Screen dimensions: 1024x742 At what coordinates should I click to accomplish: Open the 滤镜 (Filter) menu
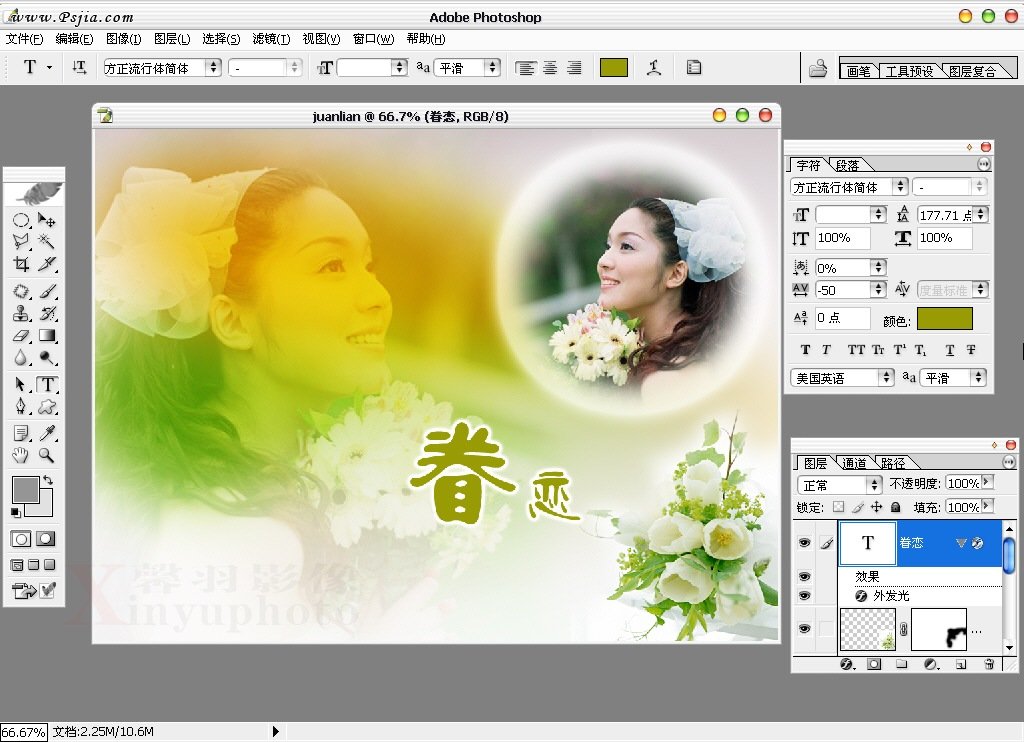[x=270, y=39]
